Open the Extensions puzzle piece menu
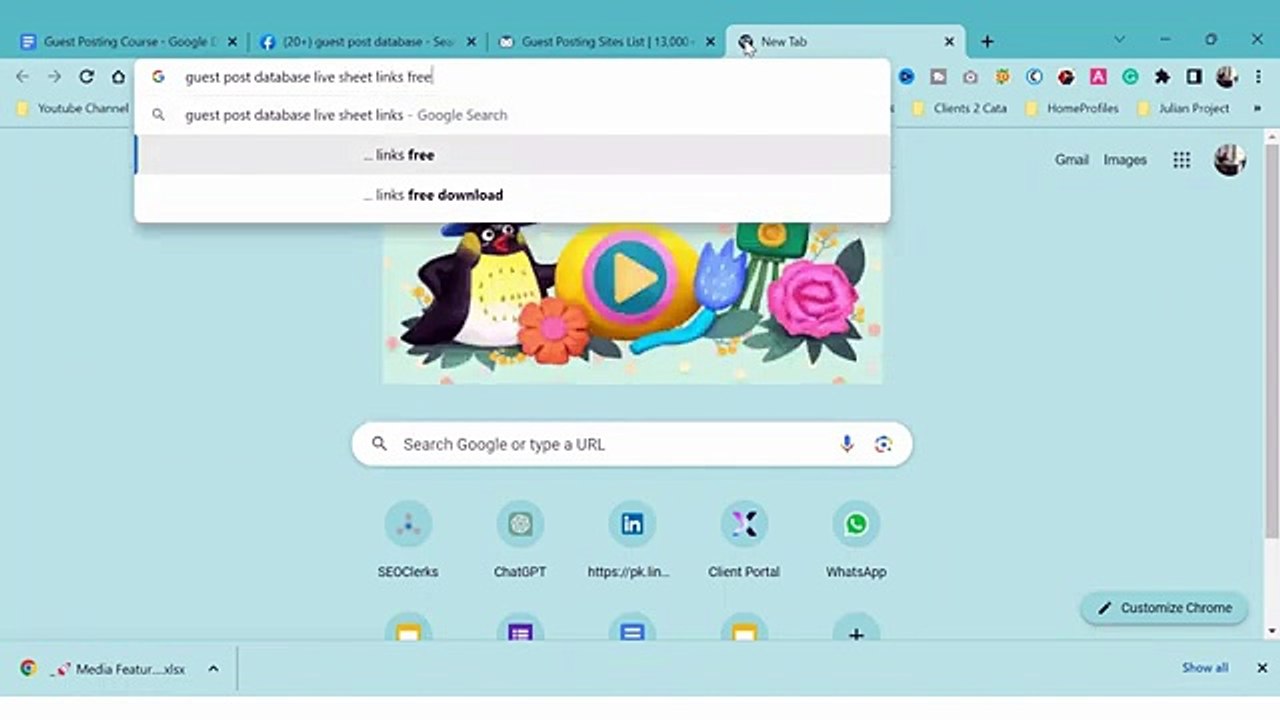The height and width of the screenshot is (720, 1280). [1162, 76]
